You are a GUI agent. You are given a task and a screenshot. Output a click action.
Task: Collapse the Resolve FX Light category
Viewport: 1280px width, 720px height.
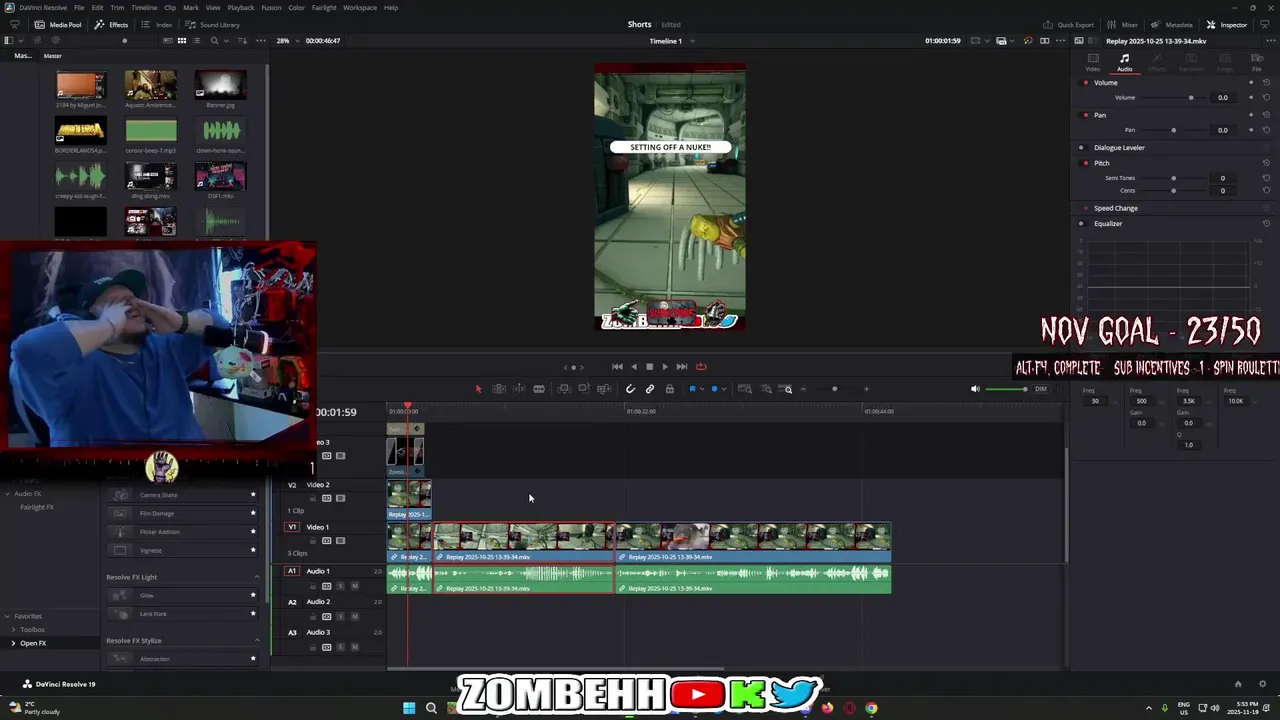pos(257,577)
